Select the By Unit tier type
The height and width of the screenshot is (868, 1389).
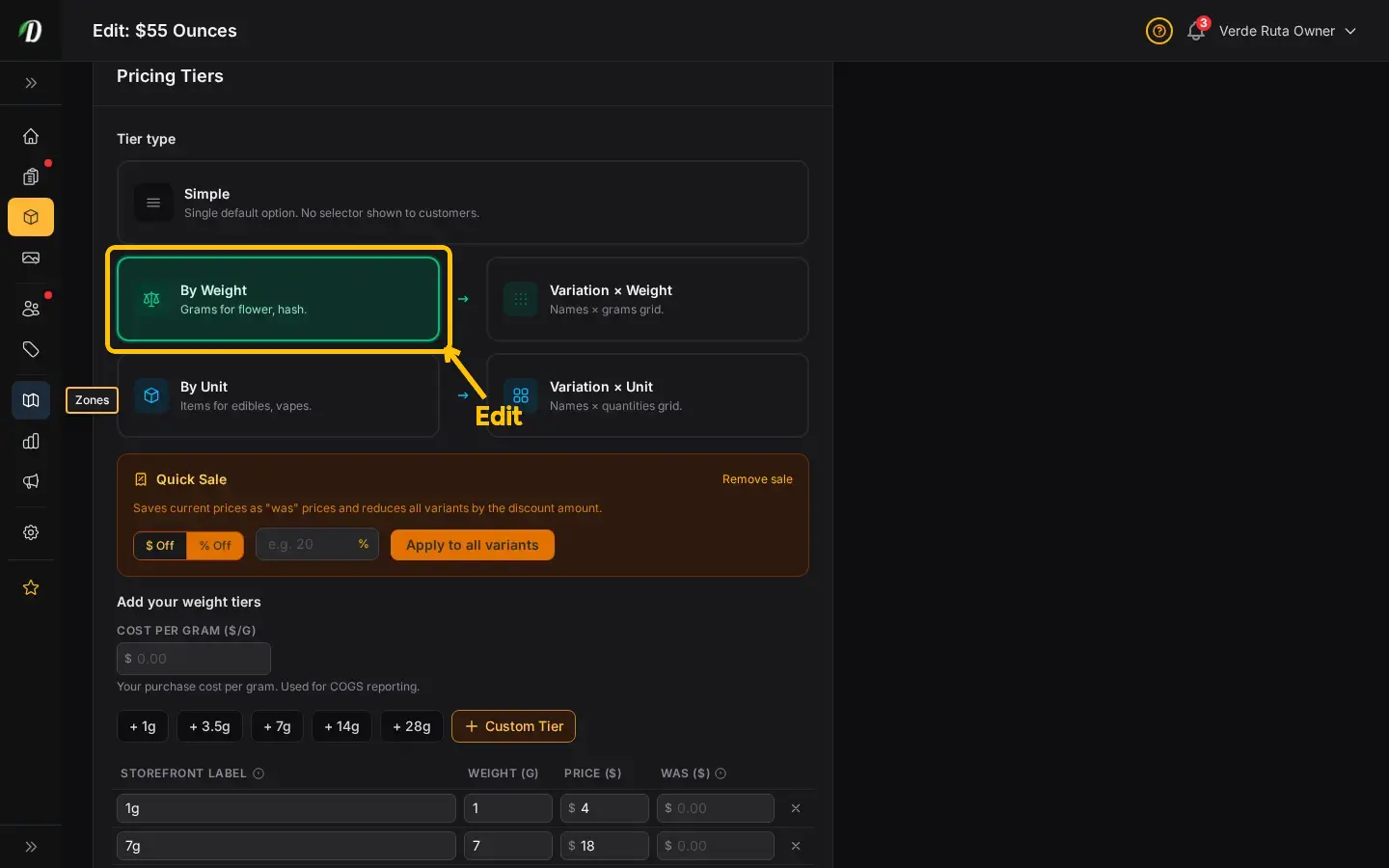[x=278, y=395]
